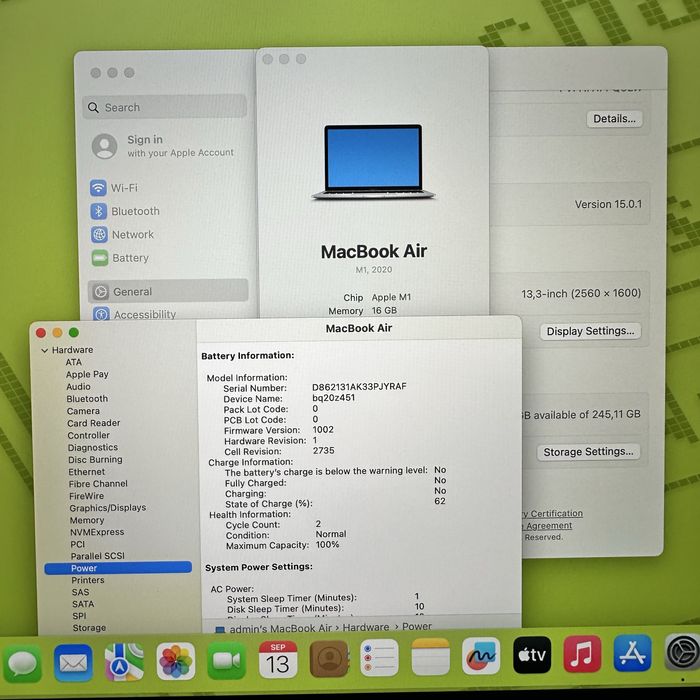Click the Settings Search field
This screenshot has height=700, width=700.
164,107
